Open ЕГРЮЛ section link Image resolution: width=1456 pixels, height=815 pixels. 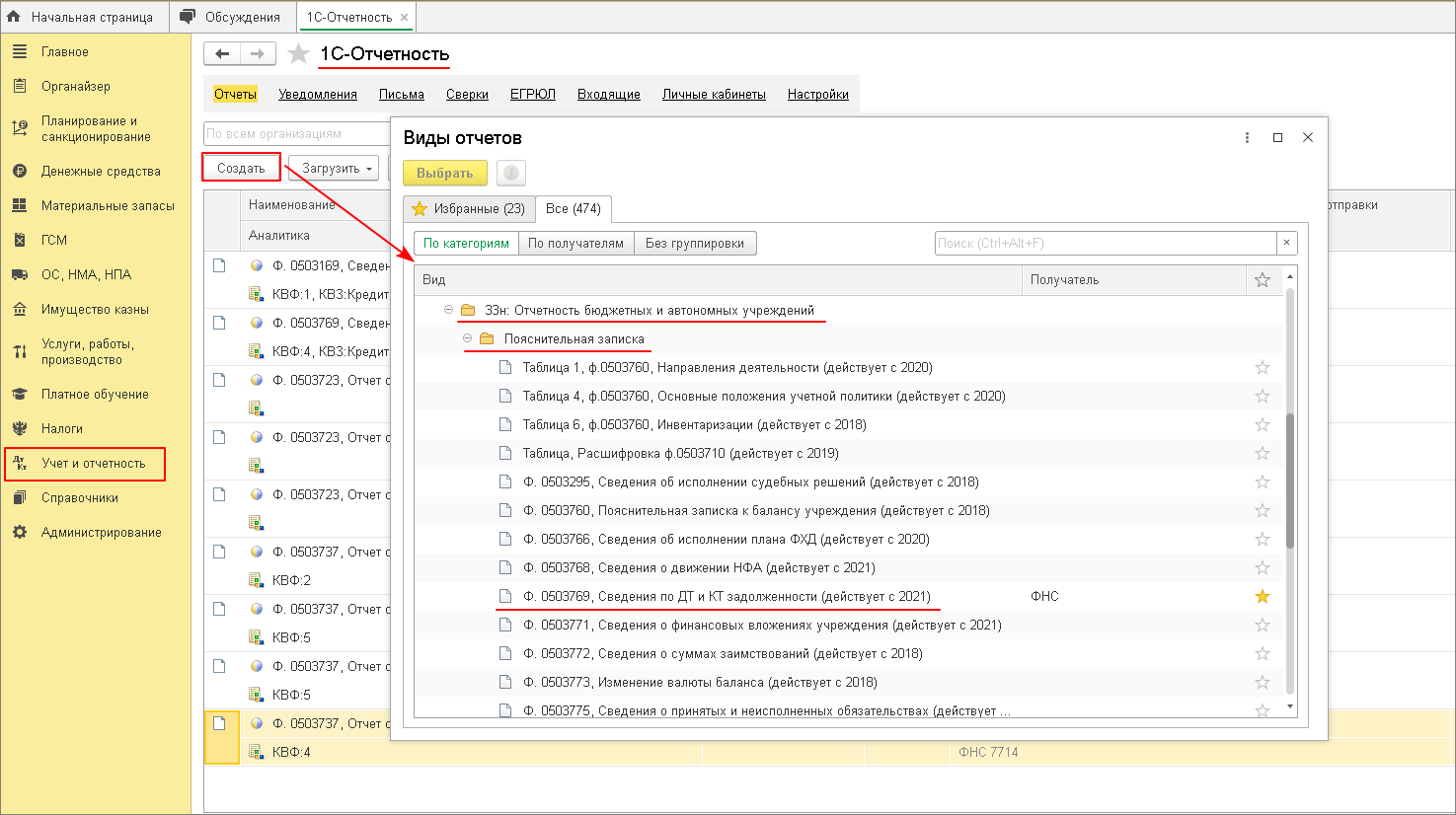[533, 95]
